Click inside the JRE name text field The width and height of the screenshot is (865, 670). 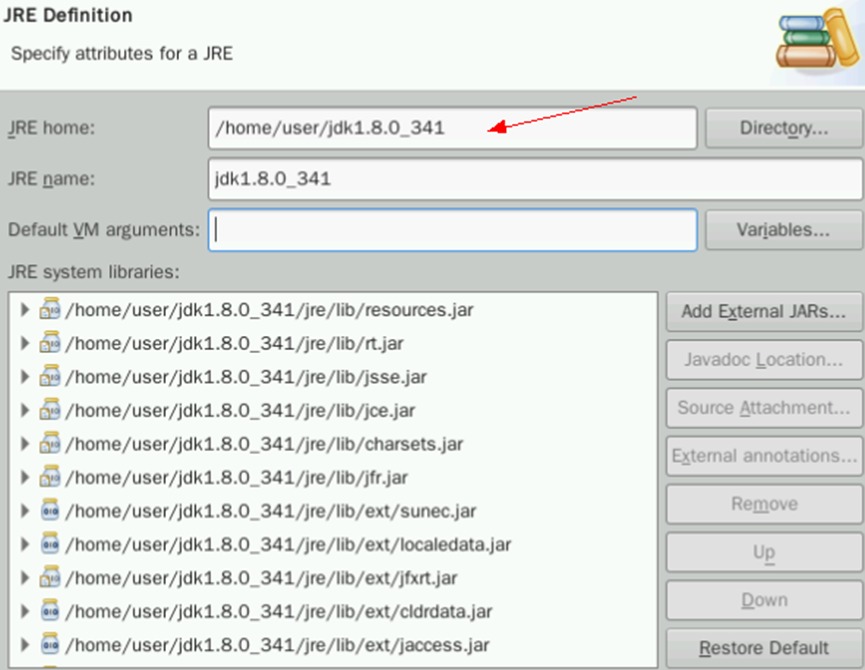click(x=452, y=179)
